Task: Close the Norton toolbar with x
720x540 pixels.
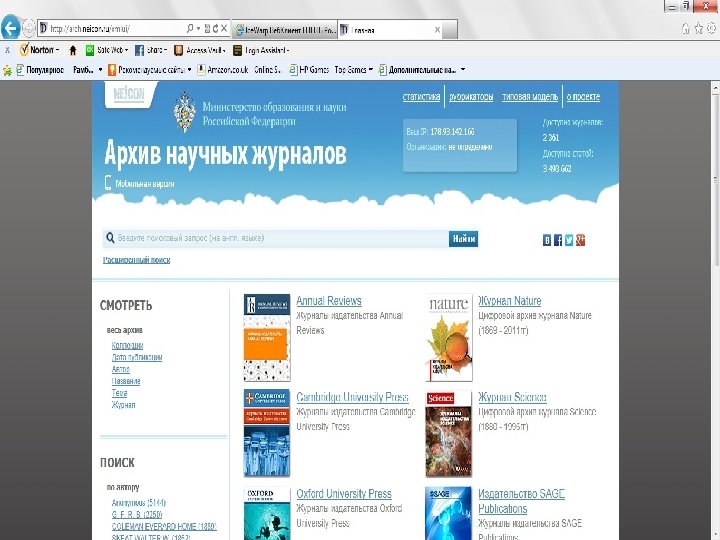Action: coord(7,50)
